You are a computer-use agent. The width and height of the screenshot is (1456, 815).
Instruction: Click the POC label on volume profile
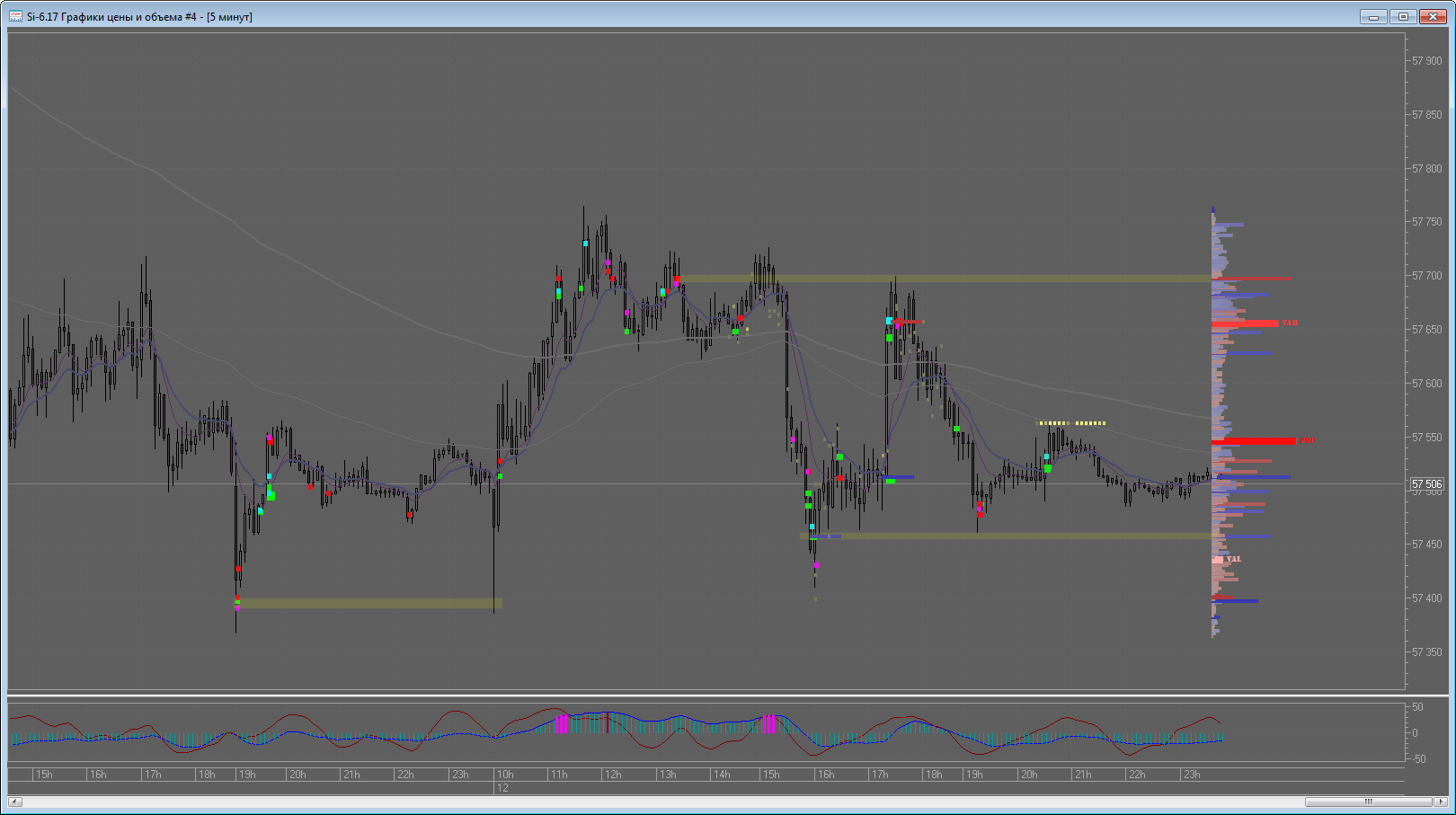click(x=1307, y=441)
